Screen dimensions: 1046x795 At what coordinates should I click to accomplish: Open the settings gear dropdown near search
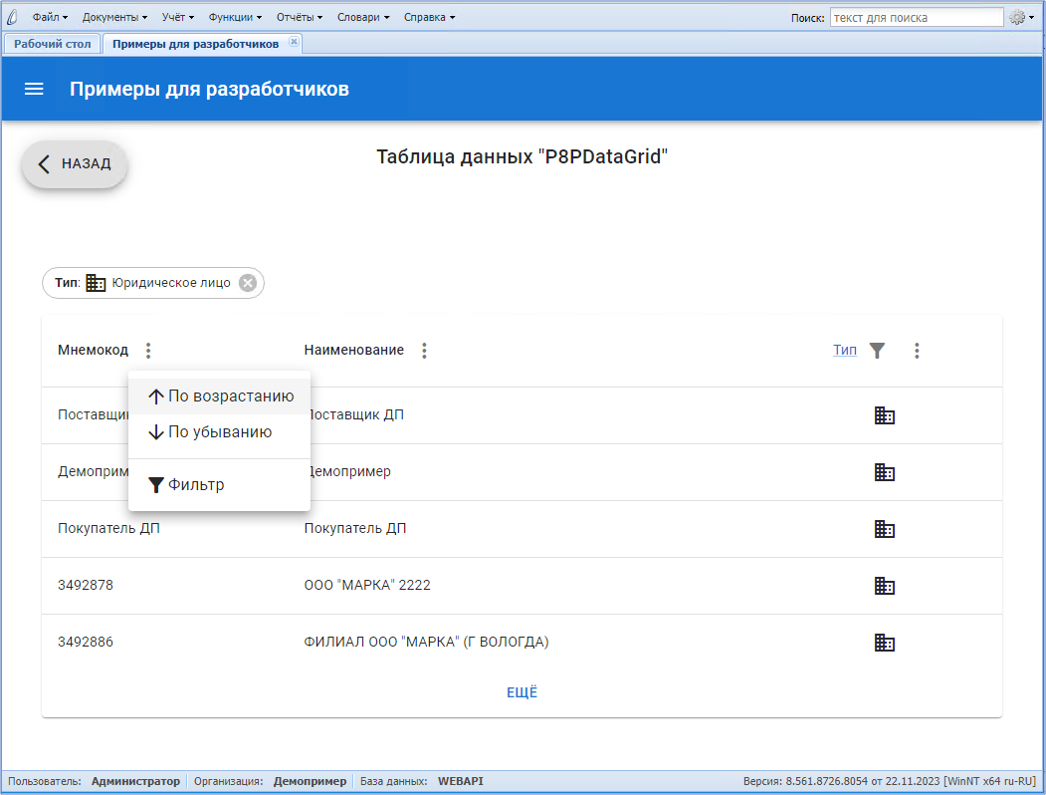(1021, 17)
